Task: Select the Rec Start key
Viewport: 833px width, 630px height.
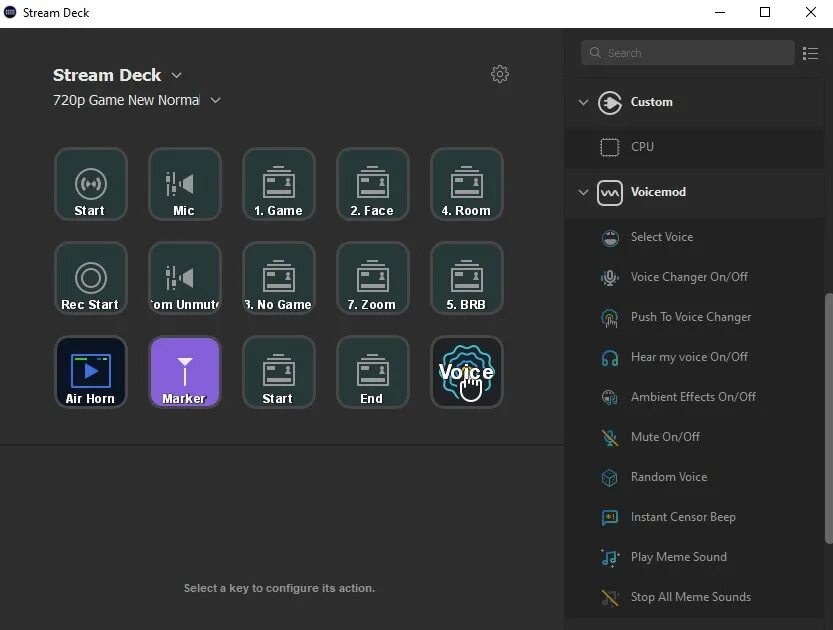Action: pos(91,278)
